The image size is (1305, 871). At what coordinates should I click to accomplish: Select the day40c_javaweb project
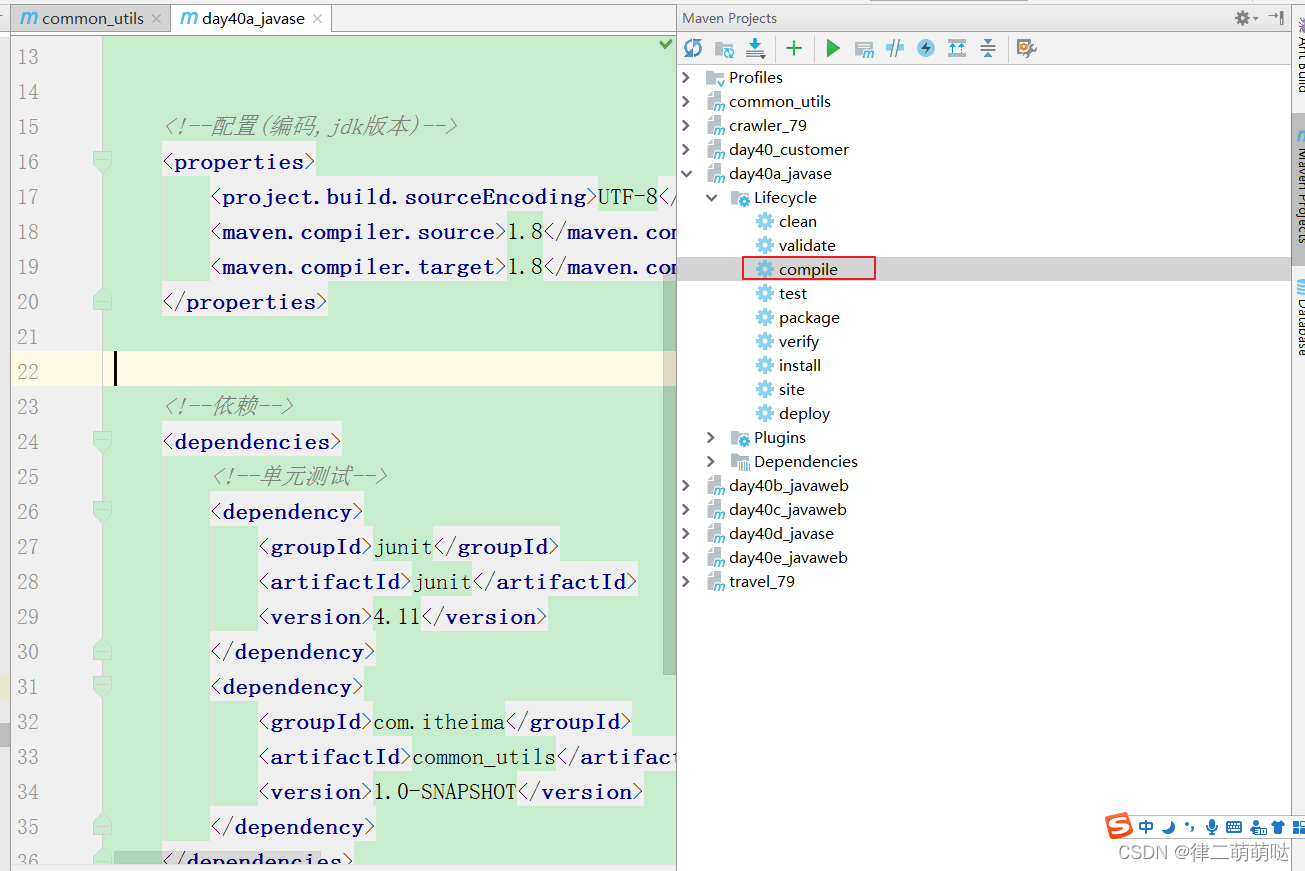pos(787,509)
